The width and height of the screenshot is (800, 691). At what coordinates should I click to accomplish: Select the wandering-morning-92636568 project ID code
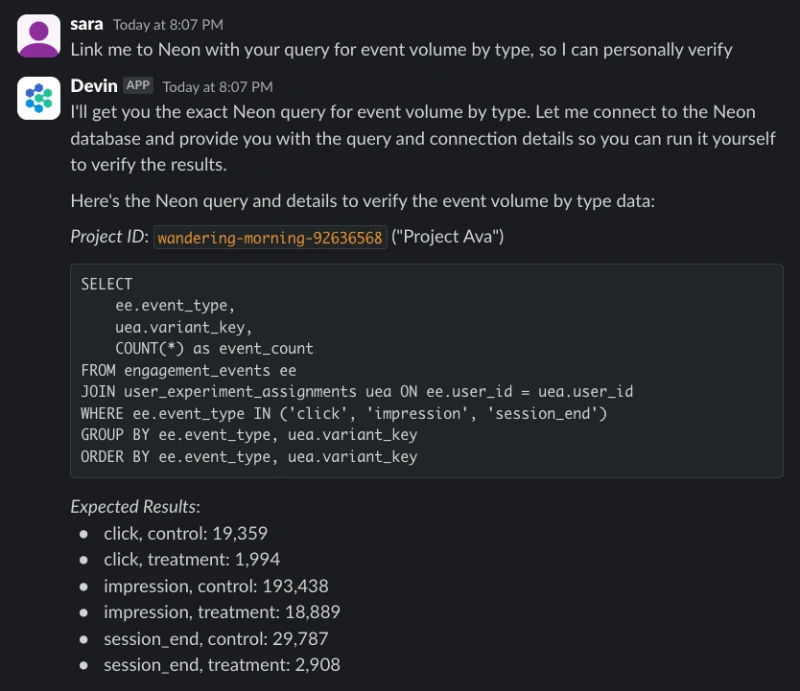(x=270, y=237)
